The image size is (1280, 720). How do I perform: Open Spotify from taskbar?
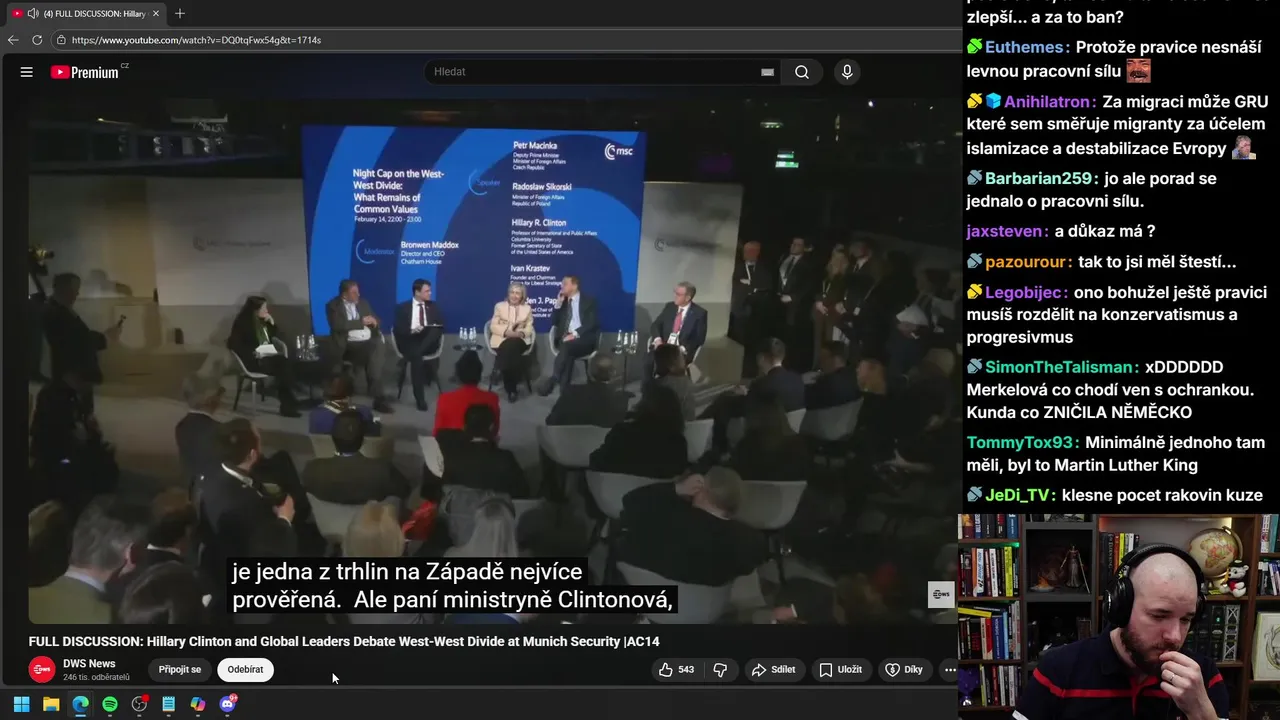(110, 704)
